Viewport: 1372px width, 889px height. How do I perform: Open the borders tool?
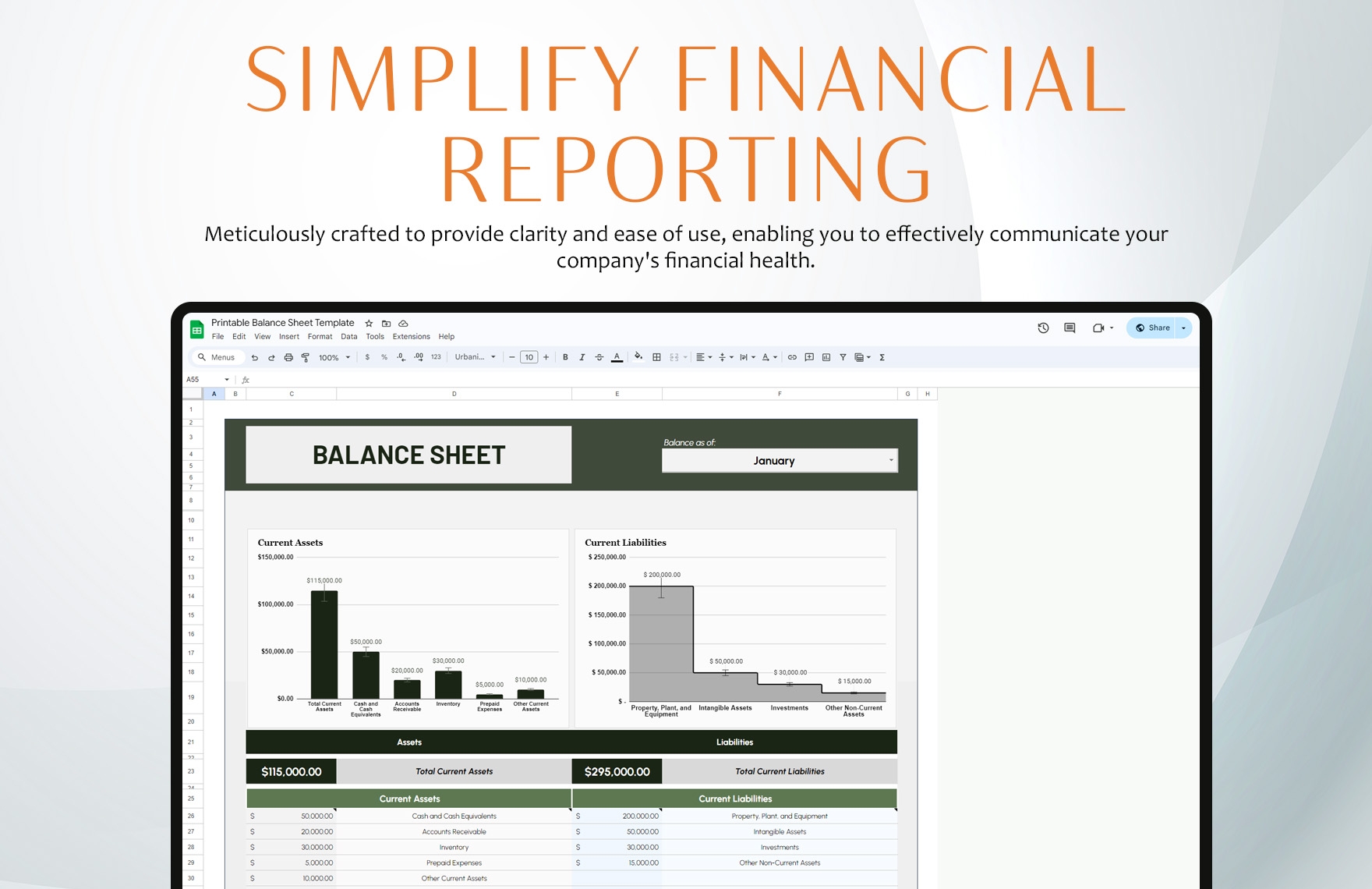coord(656,357)
